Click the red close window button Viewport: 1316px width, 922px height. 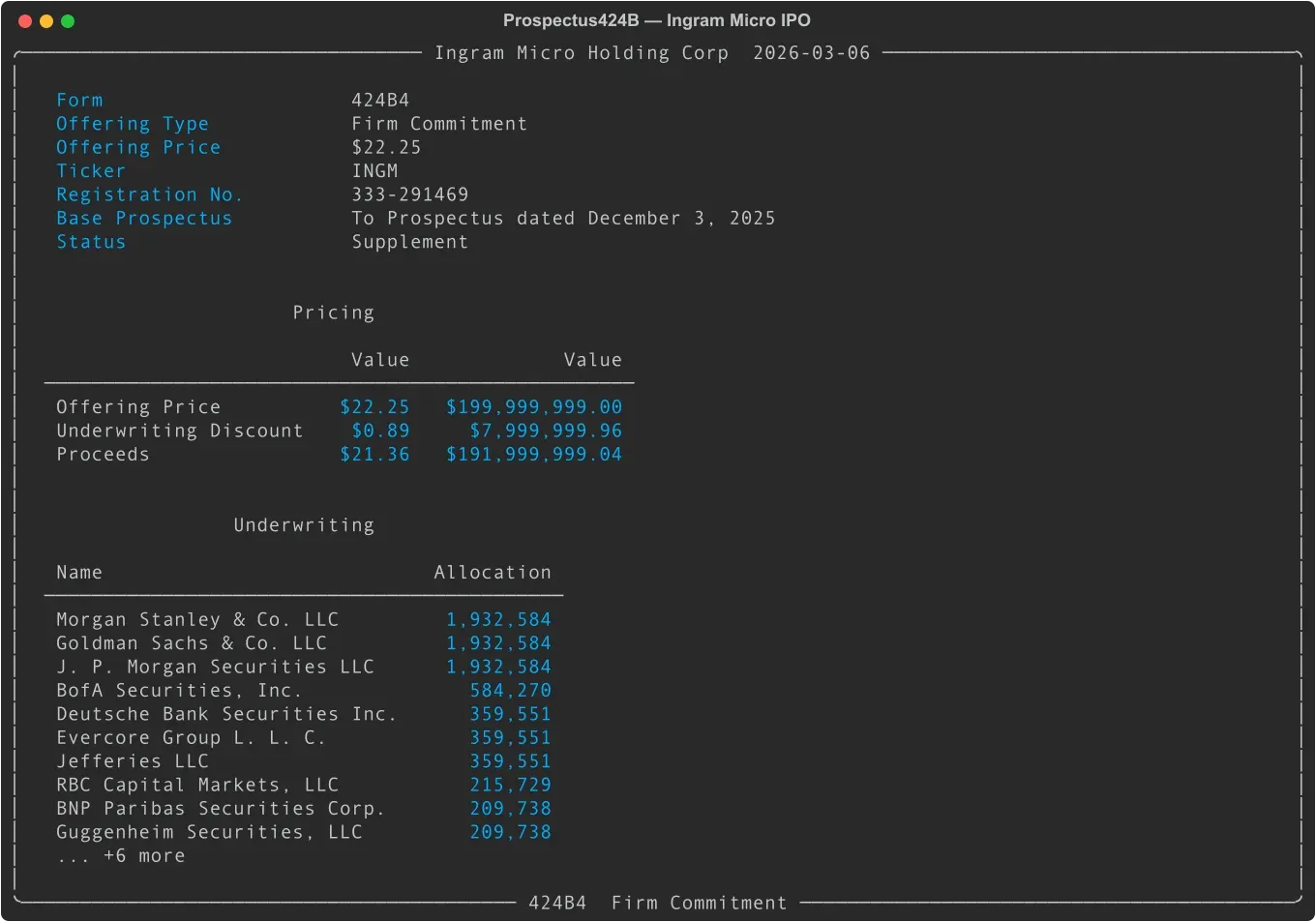coord(25,21)
